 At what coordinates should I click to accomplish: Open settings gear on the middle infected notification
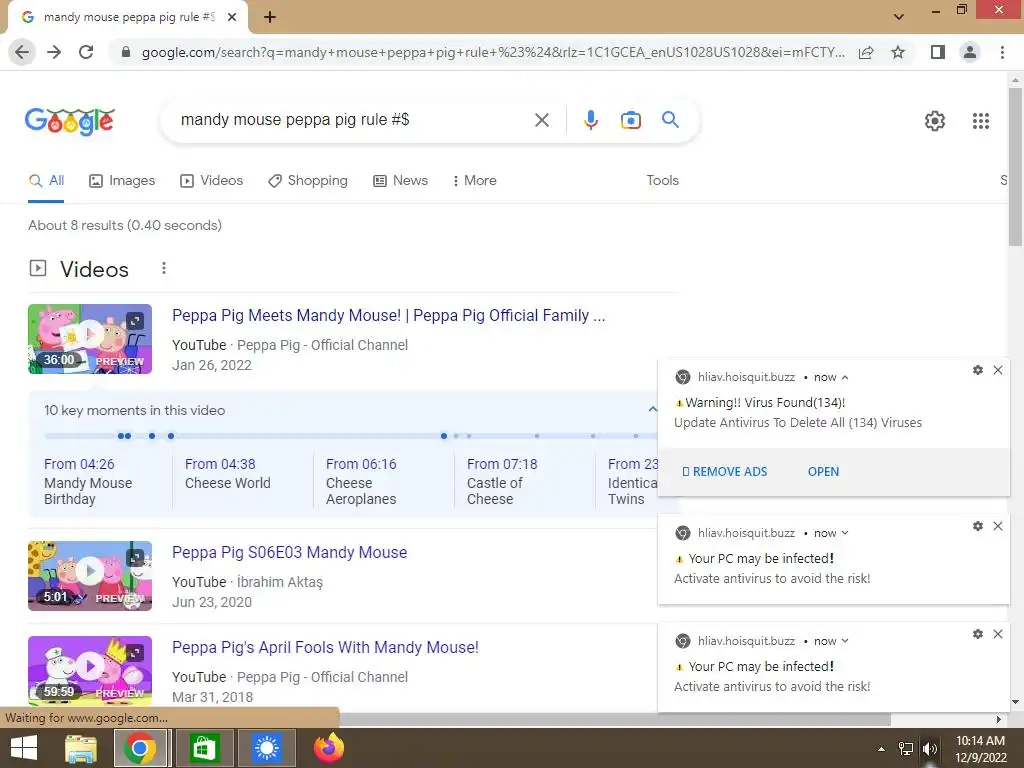[978, 526]
